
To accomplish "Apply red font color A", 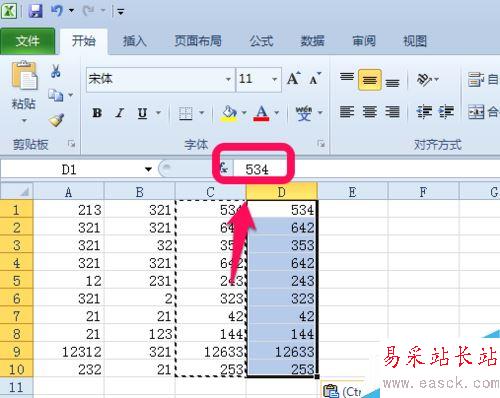I will tap(262, 113).
